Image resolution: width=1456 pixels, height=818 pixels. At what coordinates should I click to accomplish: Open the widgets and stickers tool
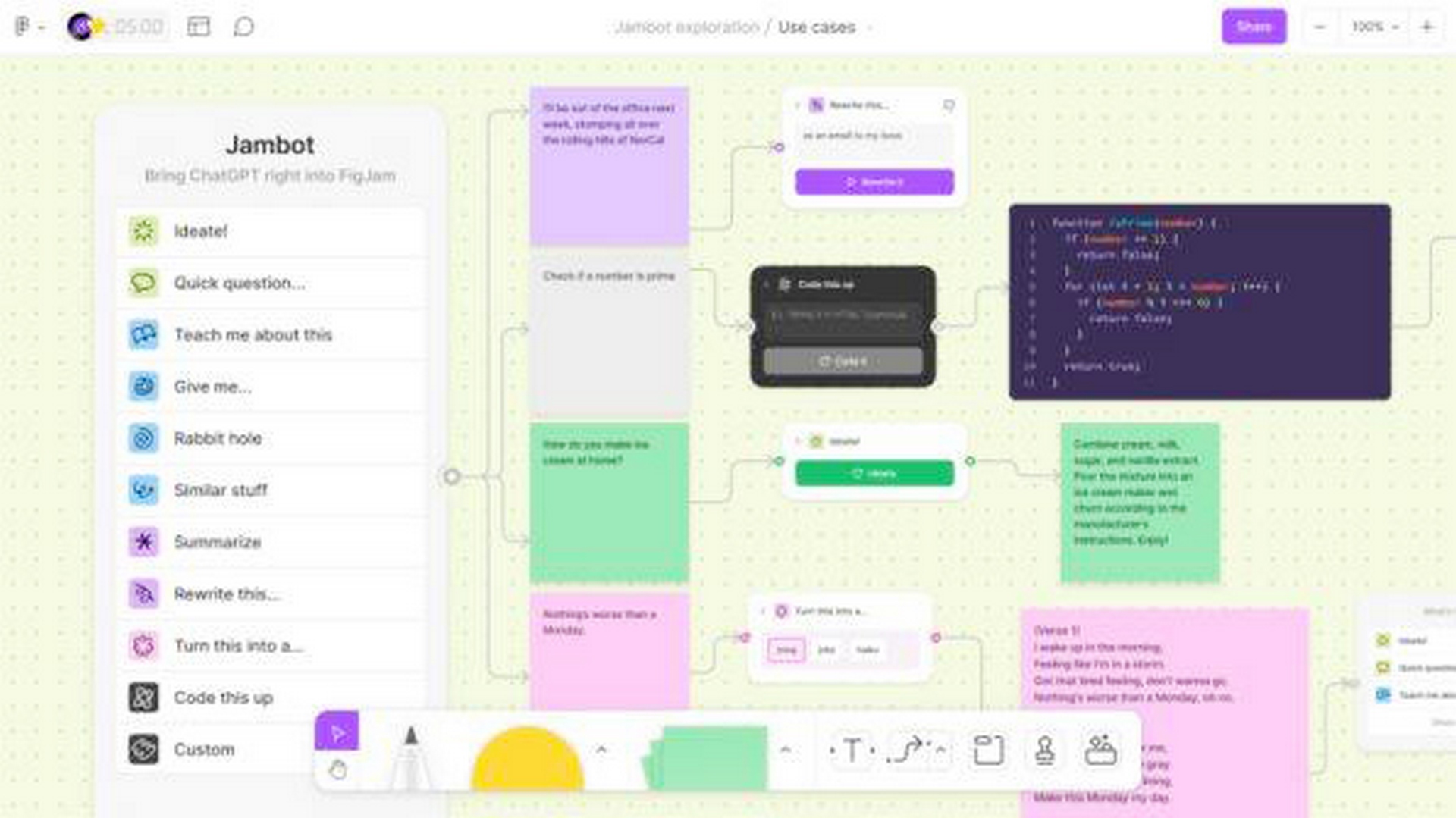(1100, 750)
